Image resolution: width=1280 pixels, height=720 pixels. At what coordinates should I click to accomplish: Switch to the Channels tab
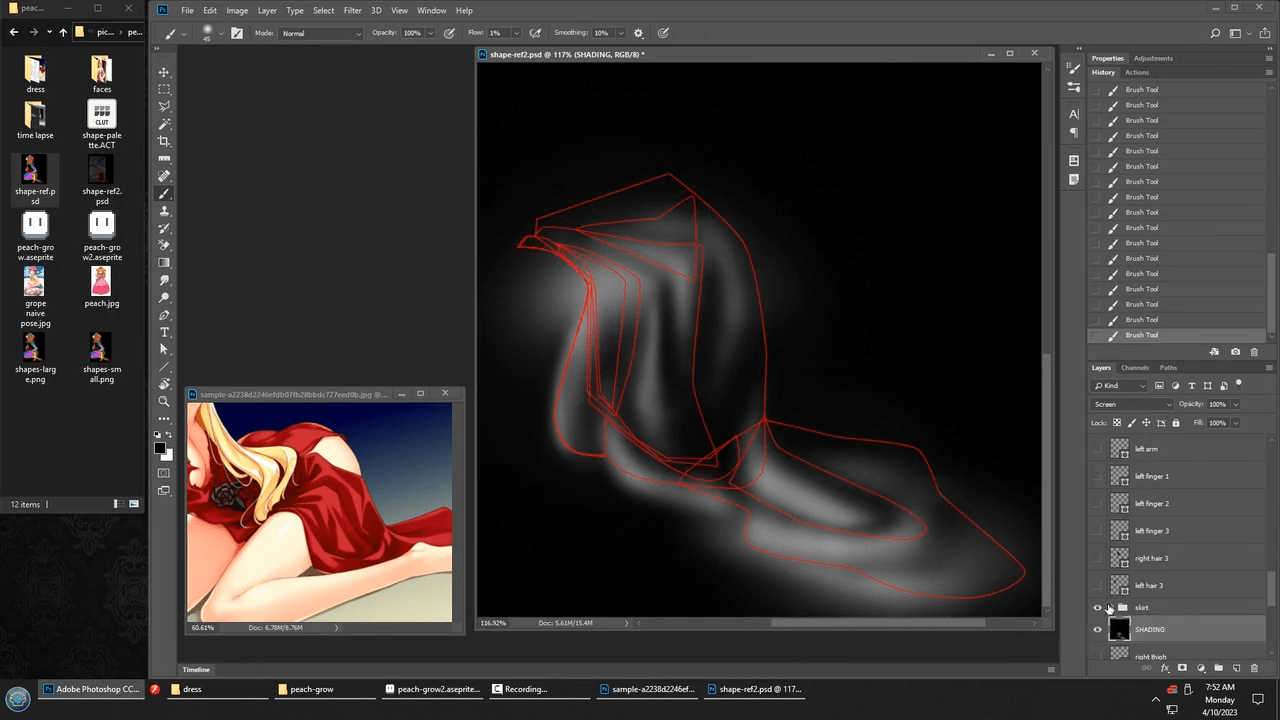click(1134, 368)
